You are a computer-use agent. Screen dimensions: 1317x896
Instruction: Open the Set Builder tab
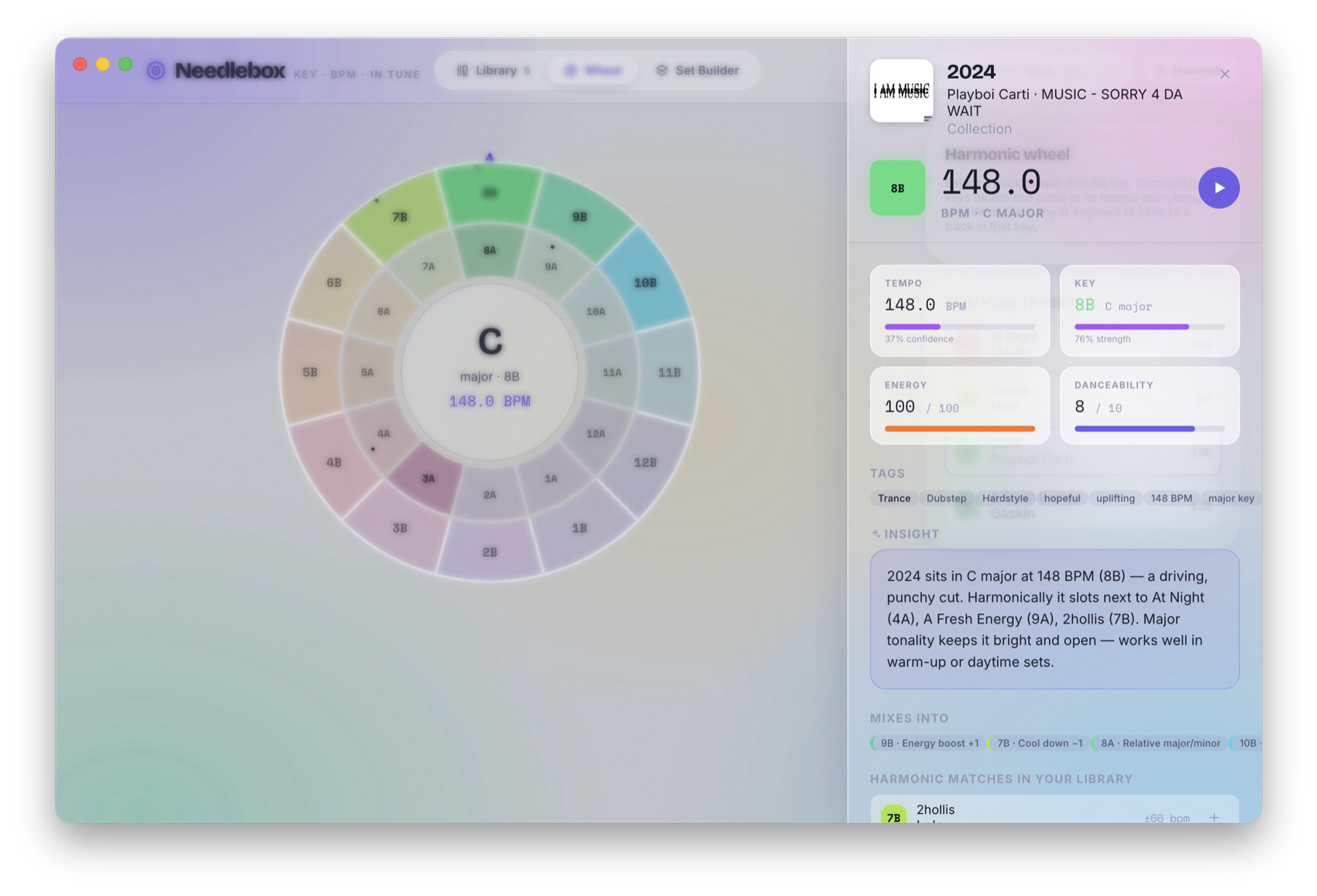[697, 70]
